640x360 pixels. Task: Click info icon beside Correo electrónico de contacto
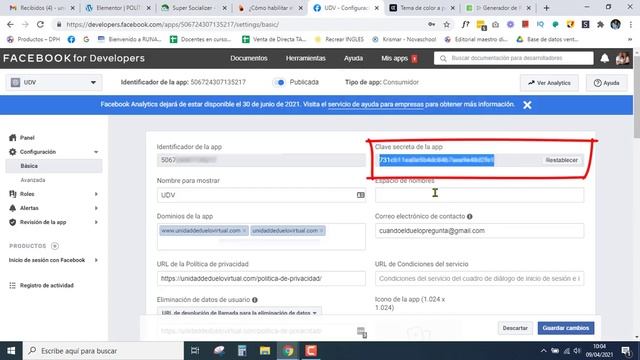[470, 216]
